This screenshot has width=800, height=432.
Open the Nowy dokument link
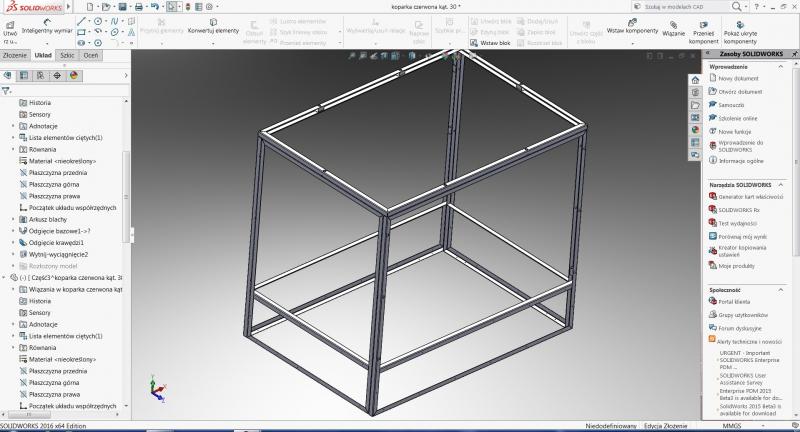[x=738, y=79]
